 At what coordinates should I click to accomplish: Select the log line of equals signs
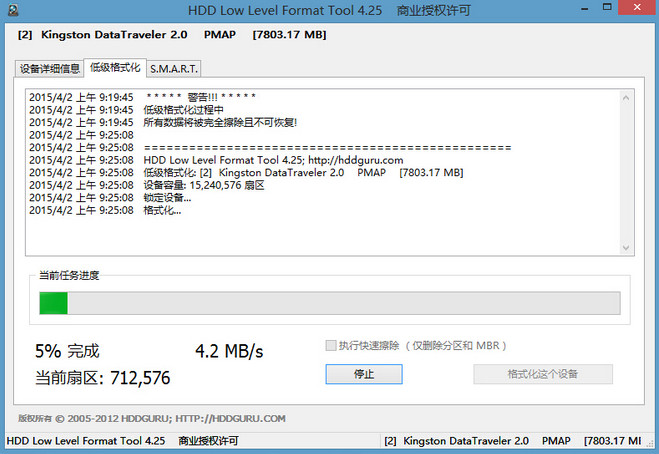tap(270, 148)
